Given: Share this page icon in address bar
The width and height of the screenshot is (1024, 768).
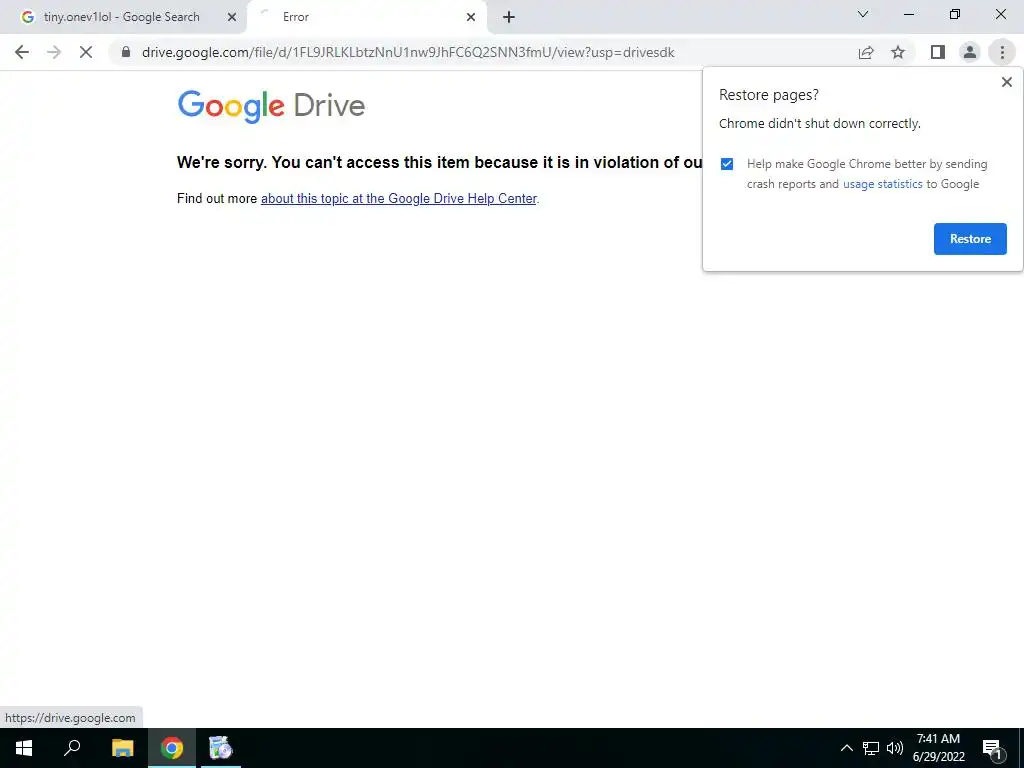Looking at the screenshot, I should click(866, 52).
